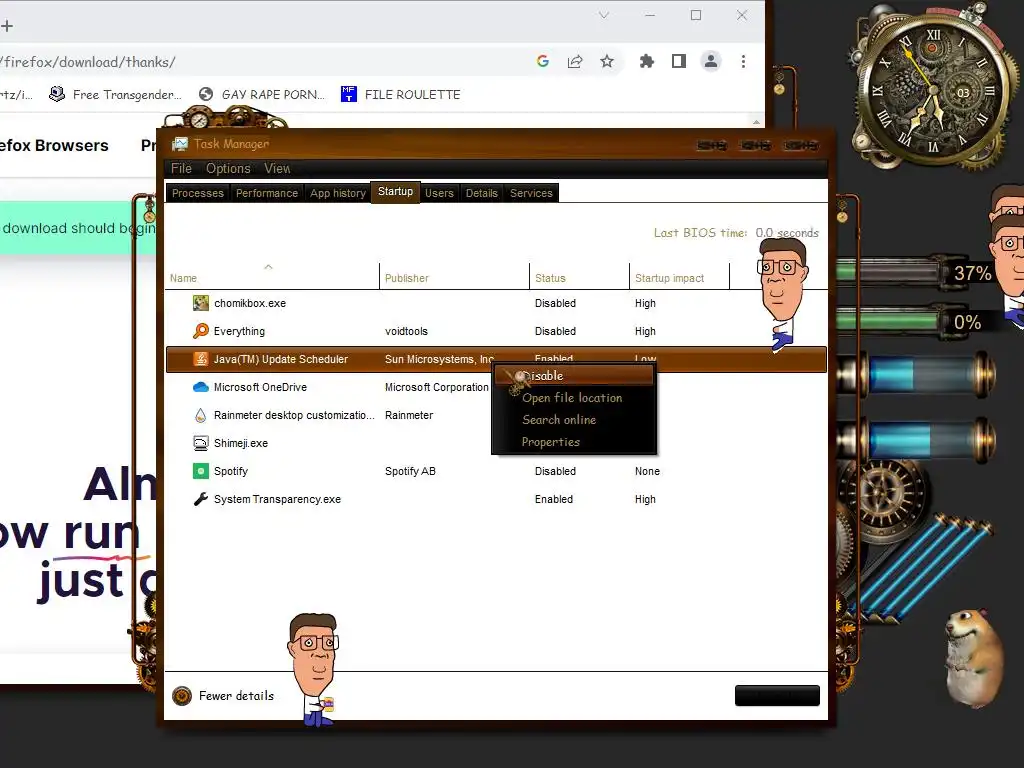Click the Microsoft OneDrive cloud icon
Viewport: 1024px width, 768px height.
coord(200,387)
